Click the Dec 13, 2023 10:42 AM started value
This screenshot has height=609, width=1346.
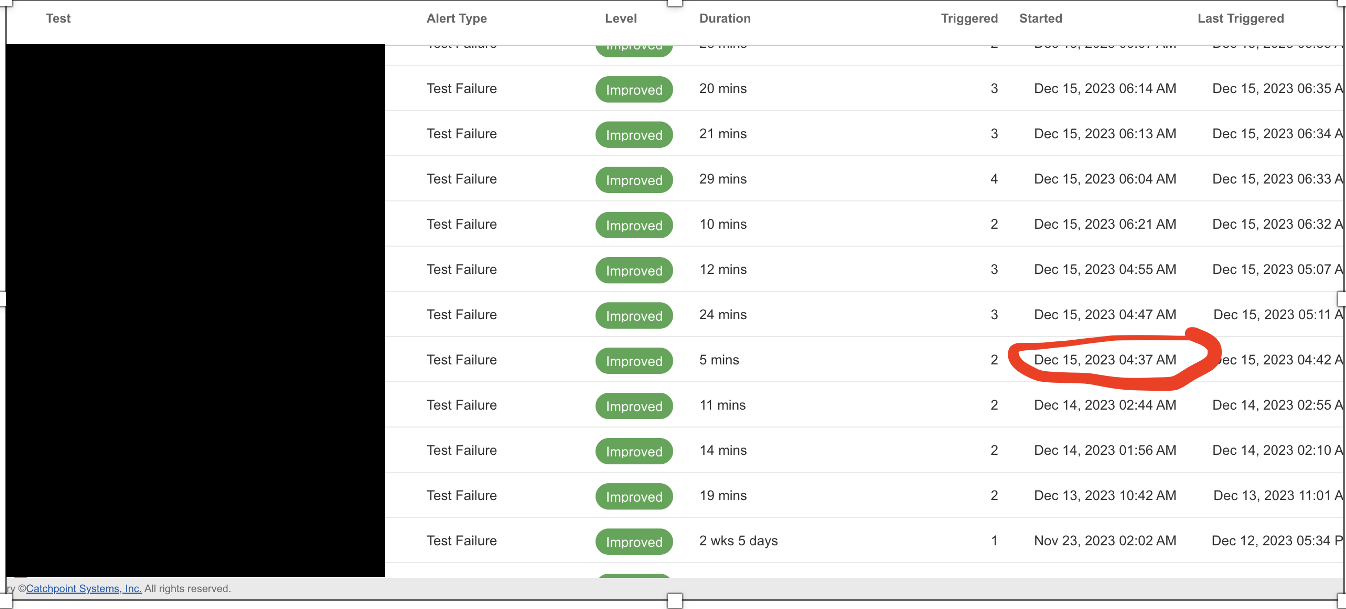[x=1105, y=495]
